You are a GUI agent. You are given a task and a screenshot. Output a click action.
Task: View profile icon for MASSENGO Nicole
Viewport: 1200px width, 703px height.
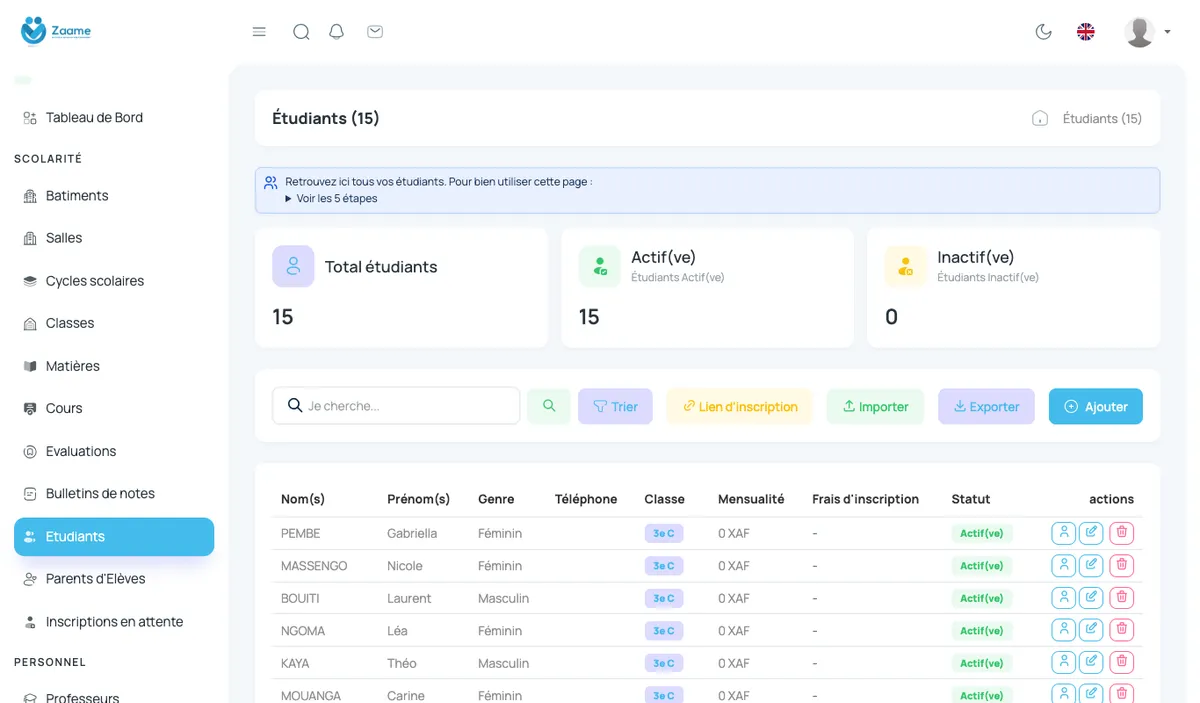1063,566
